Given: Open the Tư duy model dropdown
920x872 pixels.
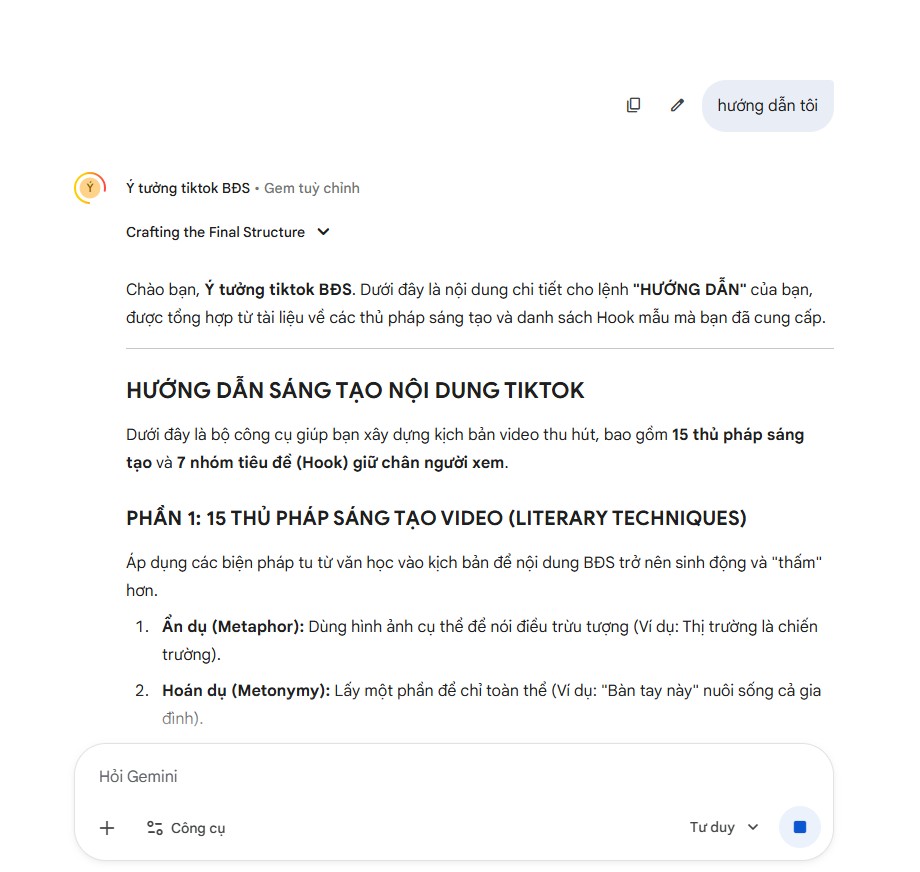Looking at the screenshot, I should click(x=724, y=827).
